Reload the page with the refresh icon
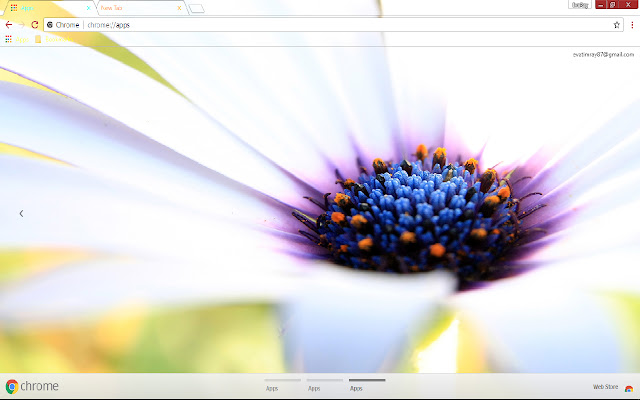Viewport: 640px width, 400px height. pos(35,25)
